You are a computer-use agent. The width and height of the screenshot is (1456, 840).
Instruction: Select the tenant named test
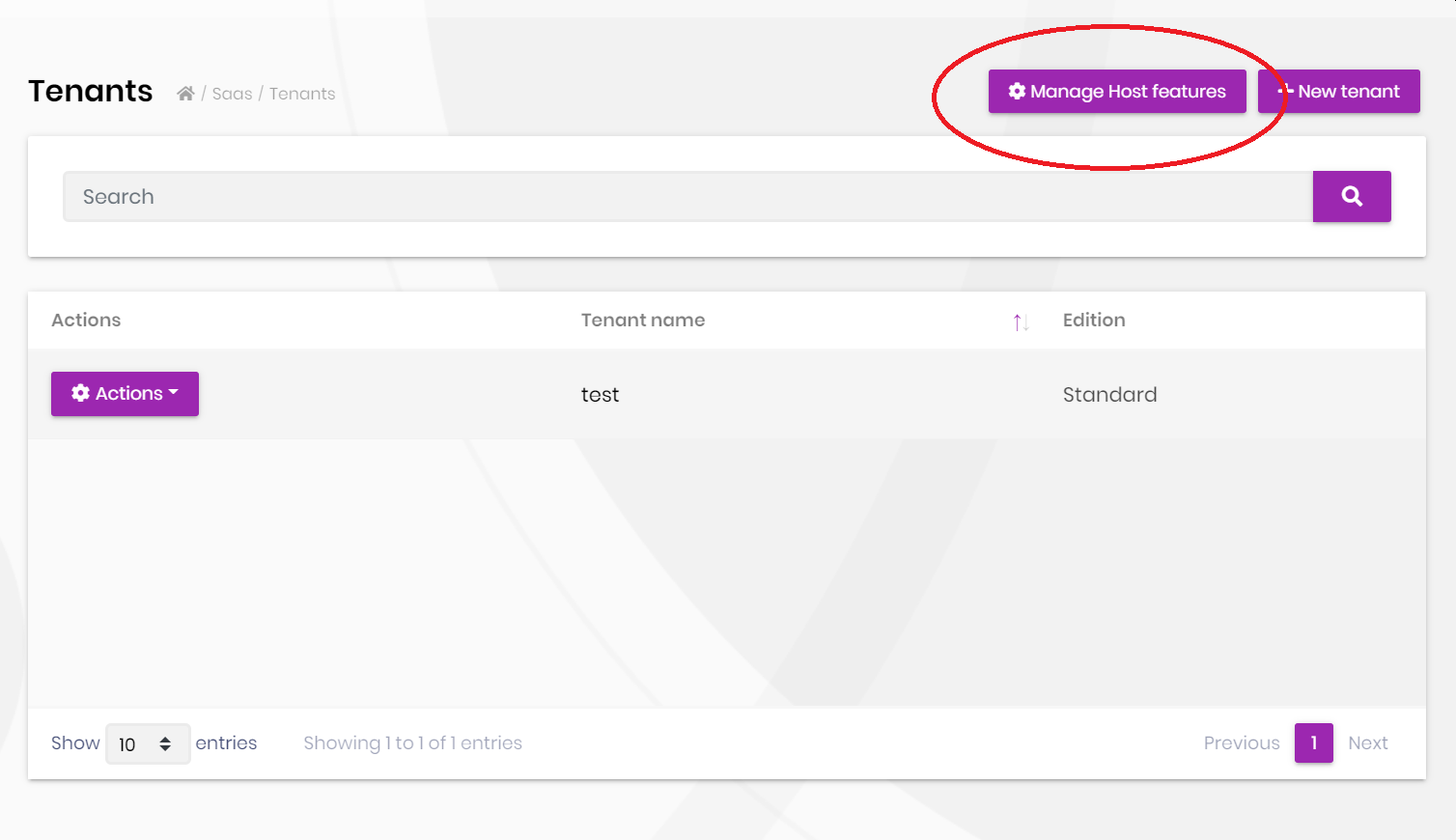point(600,395)
